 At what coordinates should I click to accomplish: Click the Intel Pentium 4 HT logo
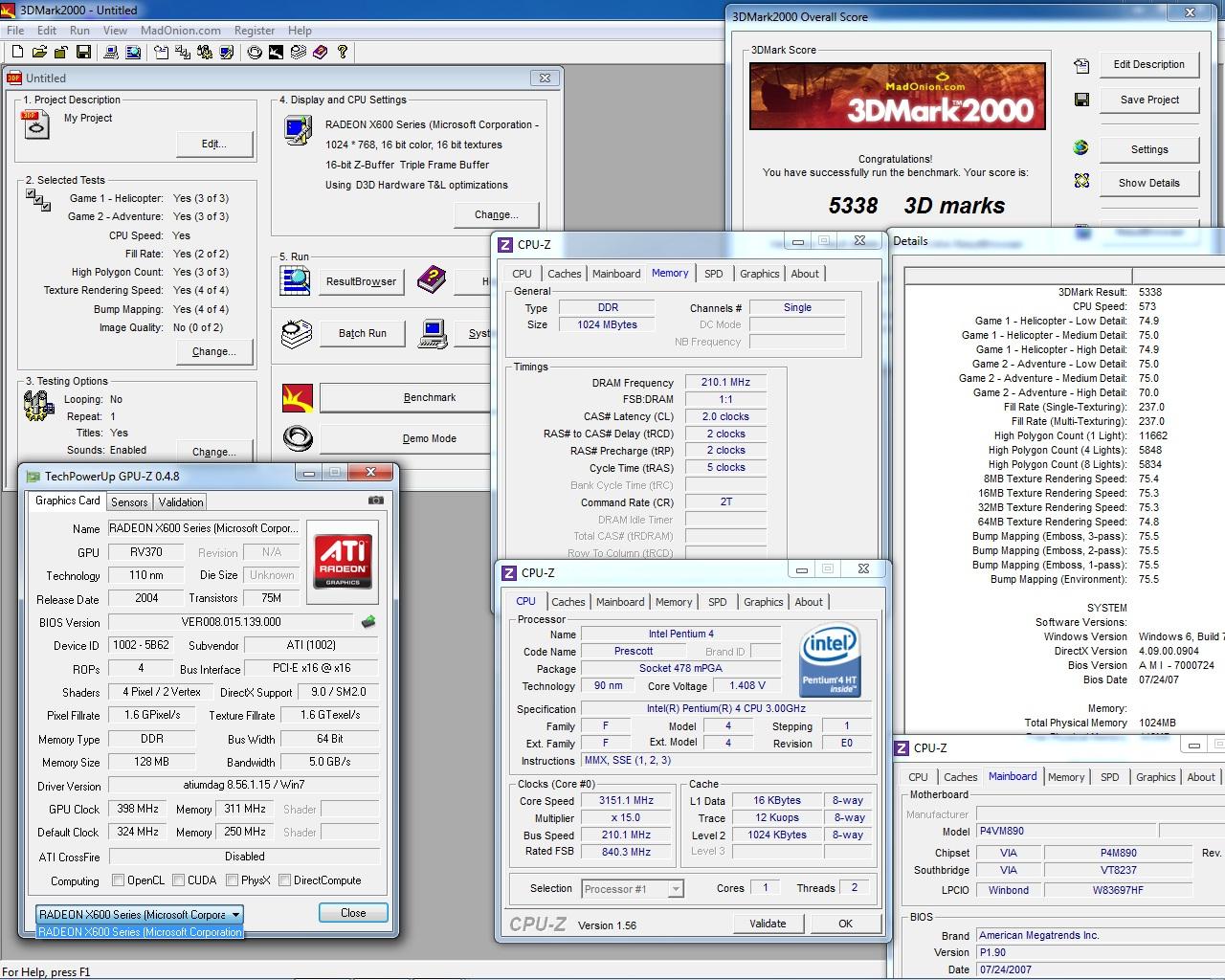click(x=830, y=661)
